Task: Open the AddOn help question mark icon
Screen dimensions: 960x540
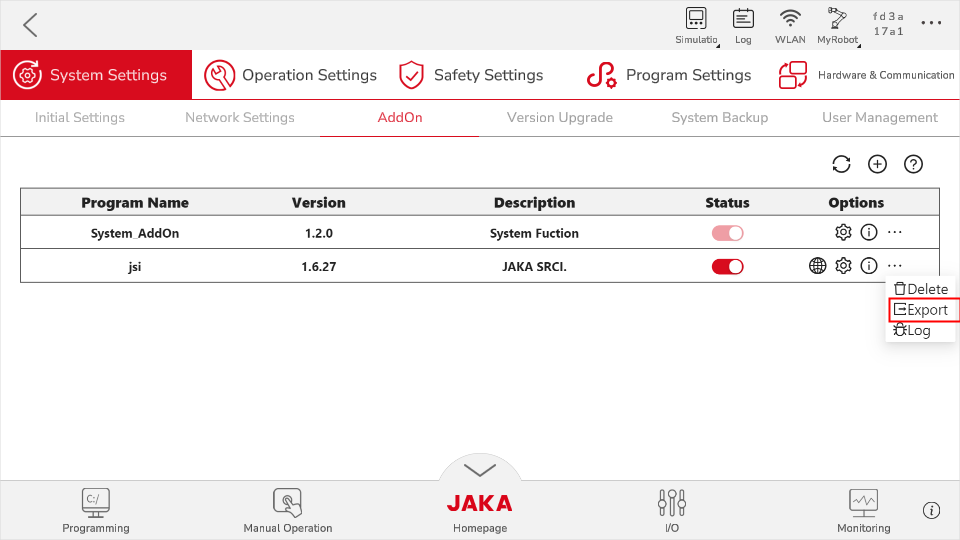Action: tap(913, 164)
